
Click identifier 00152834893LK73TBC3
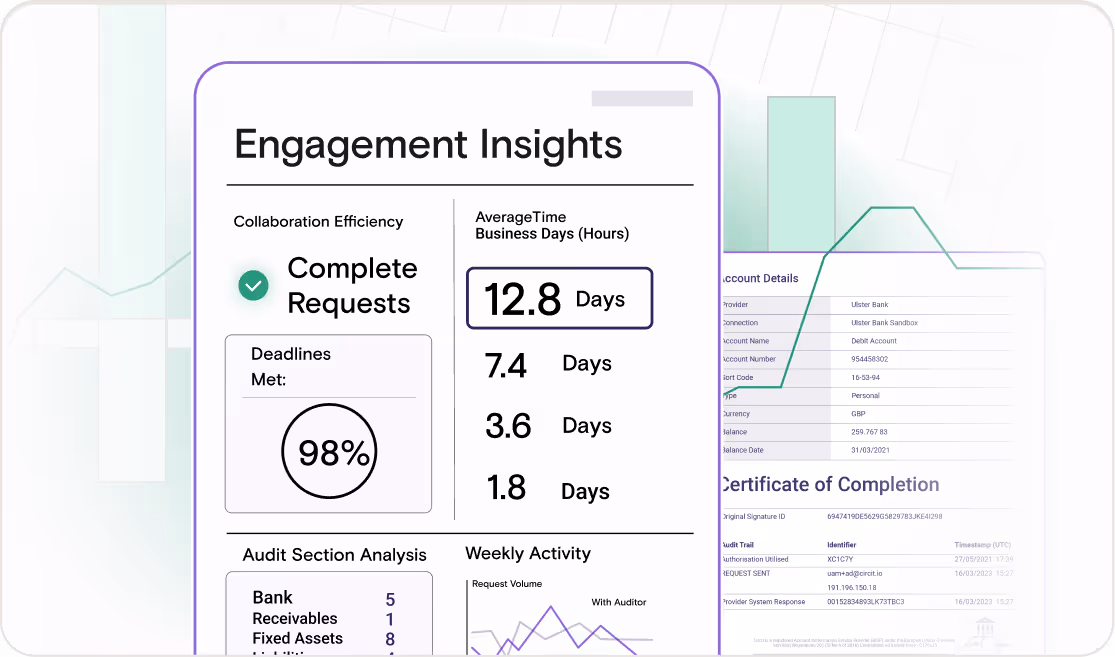(x=865, y=602)
